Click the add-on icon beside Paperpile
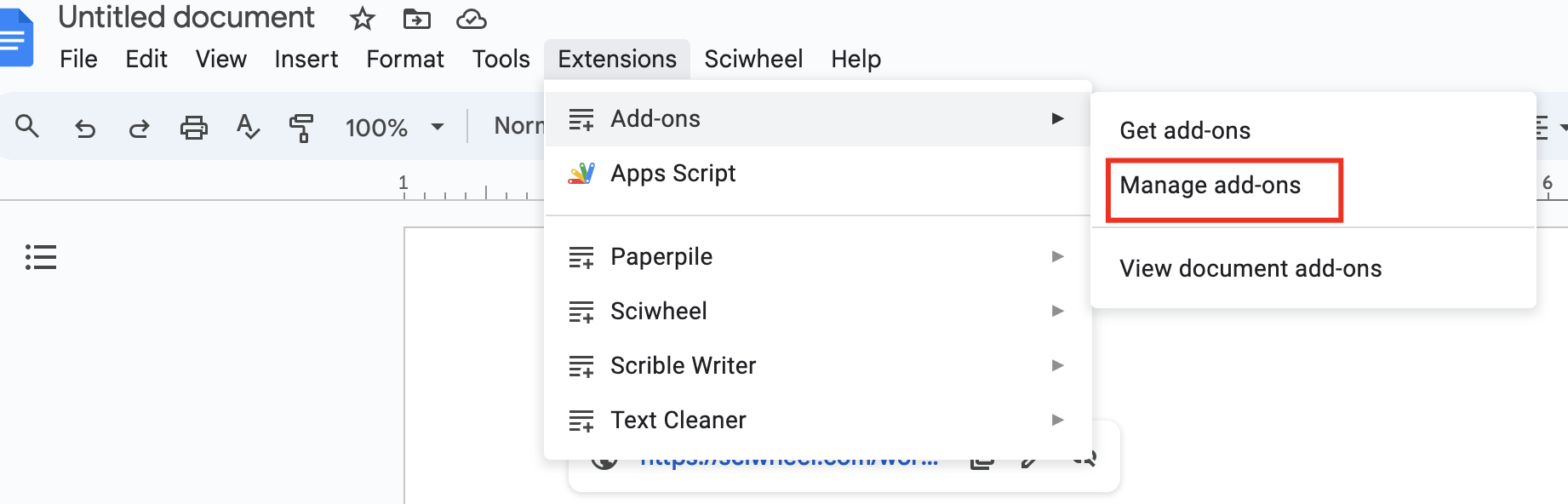The width and height of the screenshot is (1568, 504). (x=581, y=257)
